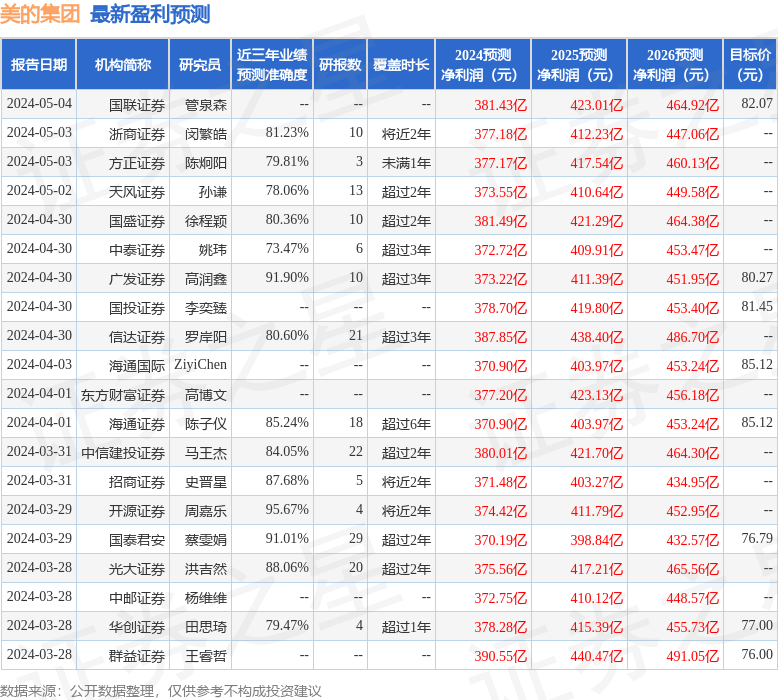The image size is (778, 700).
Task: Select the 2026预测净利润 column header
Action: tap(675, 64)
